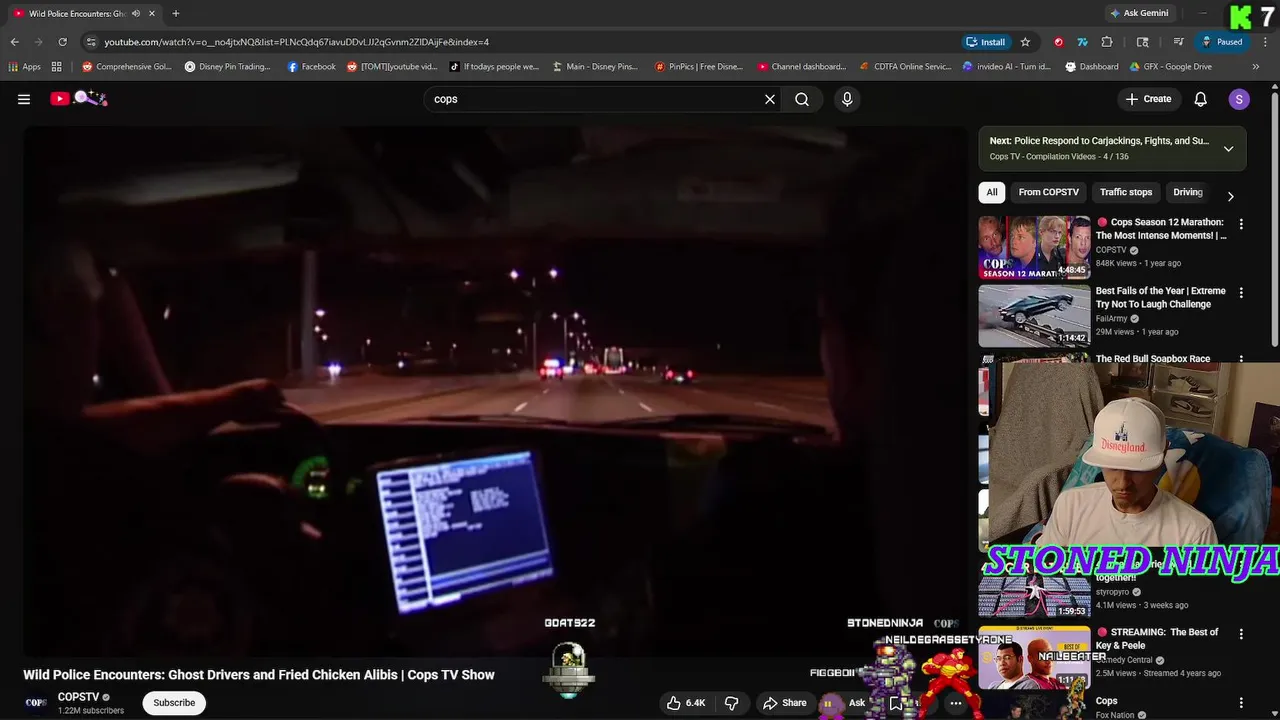
Task: Select the 'Driving' filter chip
Action: [1188, 192]
